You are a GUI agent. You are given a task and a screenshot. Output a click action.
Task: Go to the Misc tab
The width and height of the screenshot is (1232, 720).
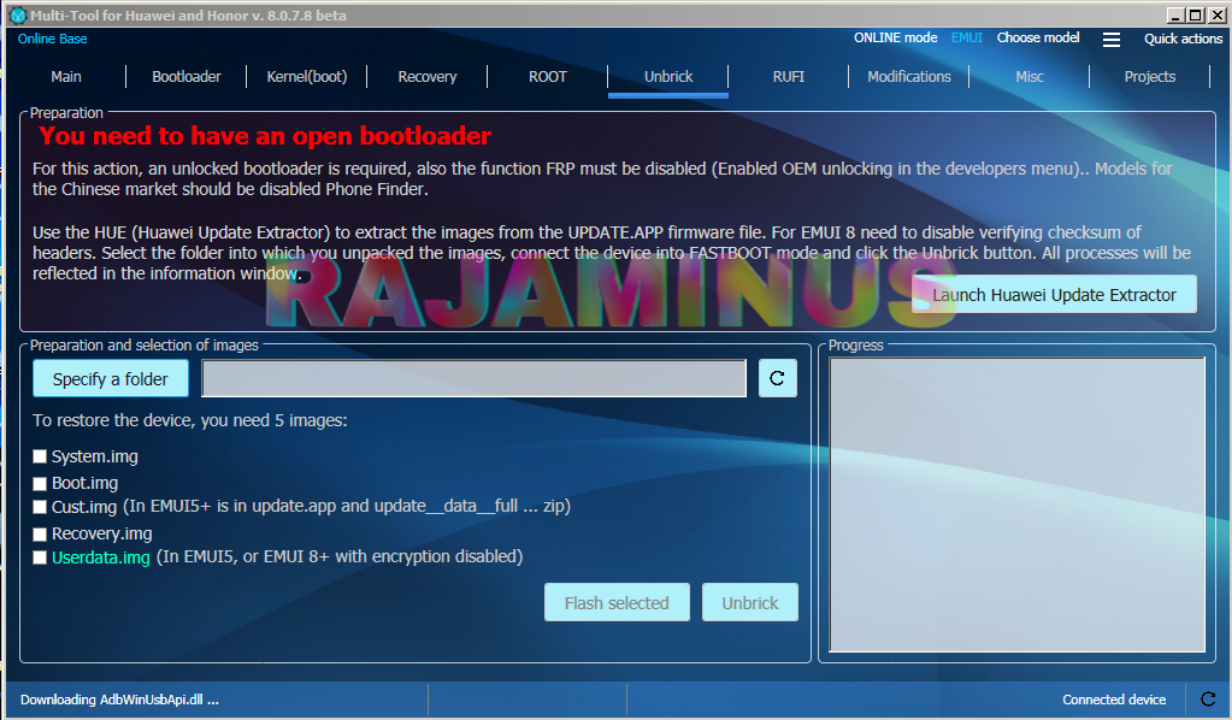pyautogui.click(x=1029, y=77)
